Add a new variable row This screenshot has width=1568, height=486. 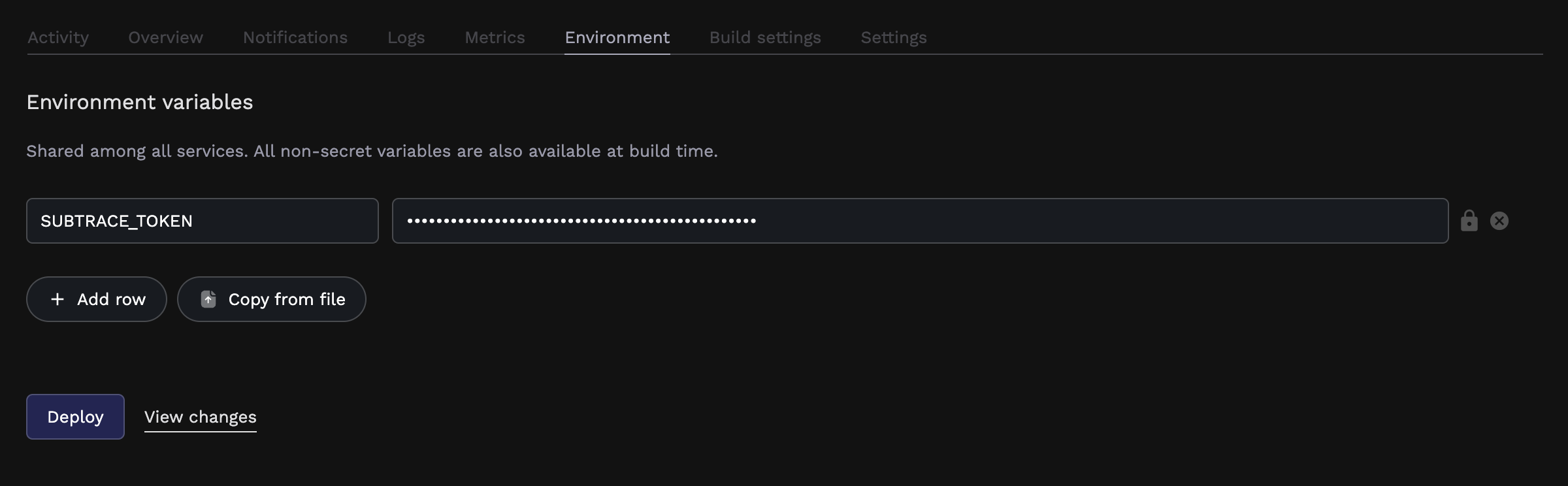tap(97, 299)
